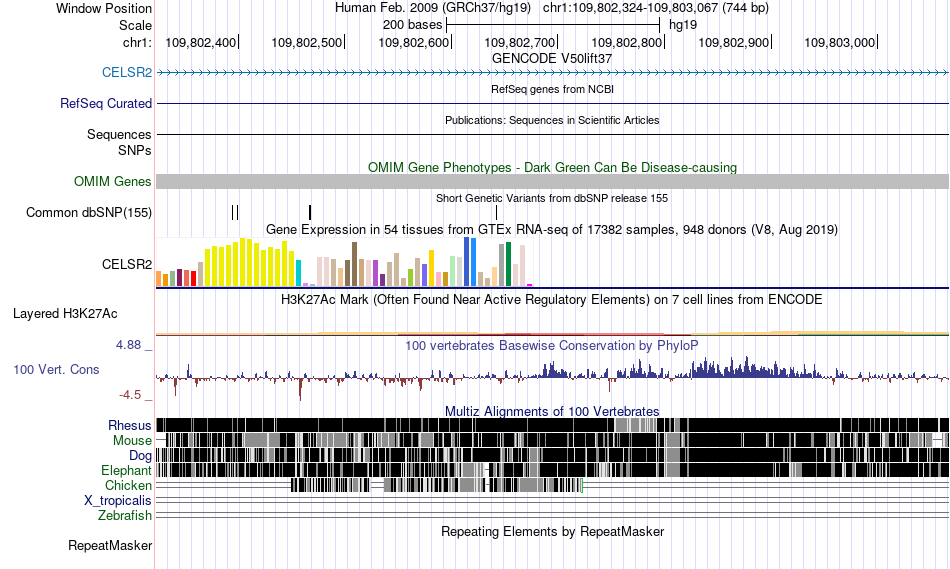
Task: Click the RefSeq Curated track line
Action: coord(553,104)
